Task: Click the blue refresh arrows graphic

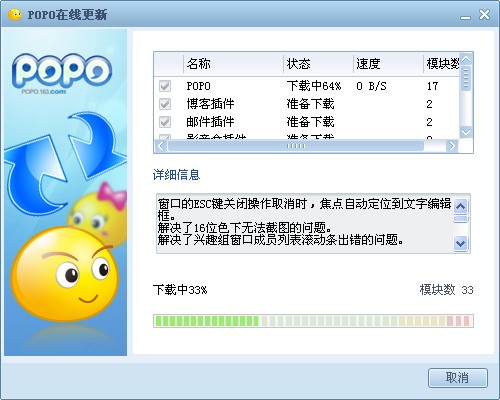Action: (65, 163)
